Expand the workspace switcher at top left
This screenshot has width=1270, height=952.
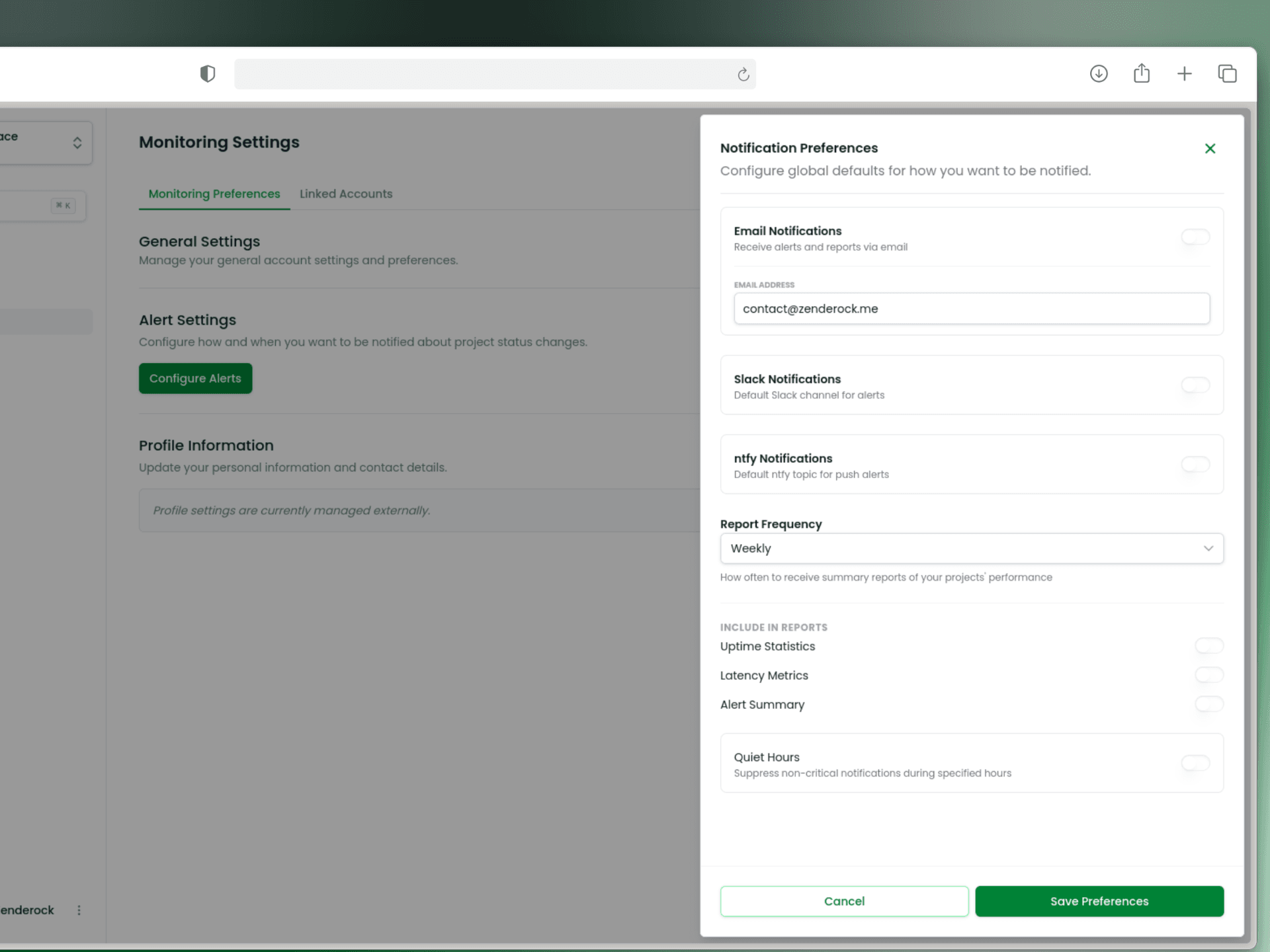coord(77,143)
